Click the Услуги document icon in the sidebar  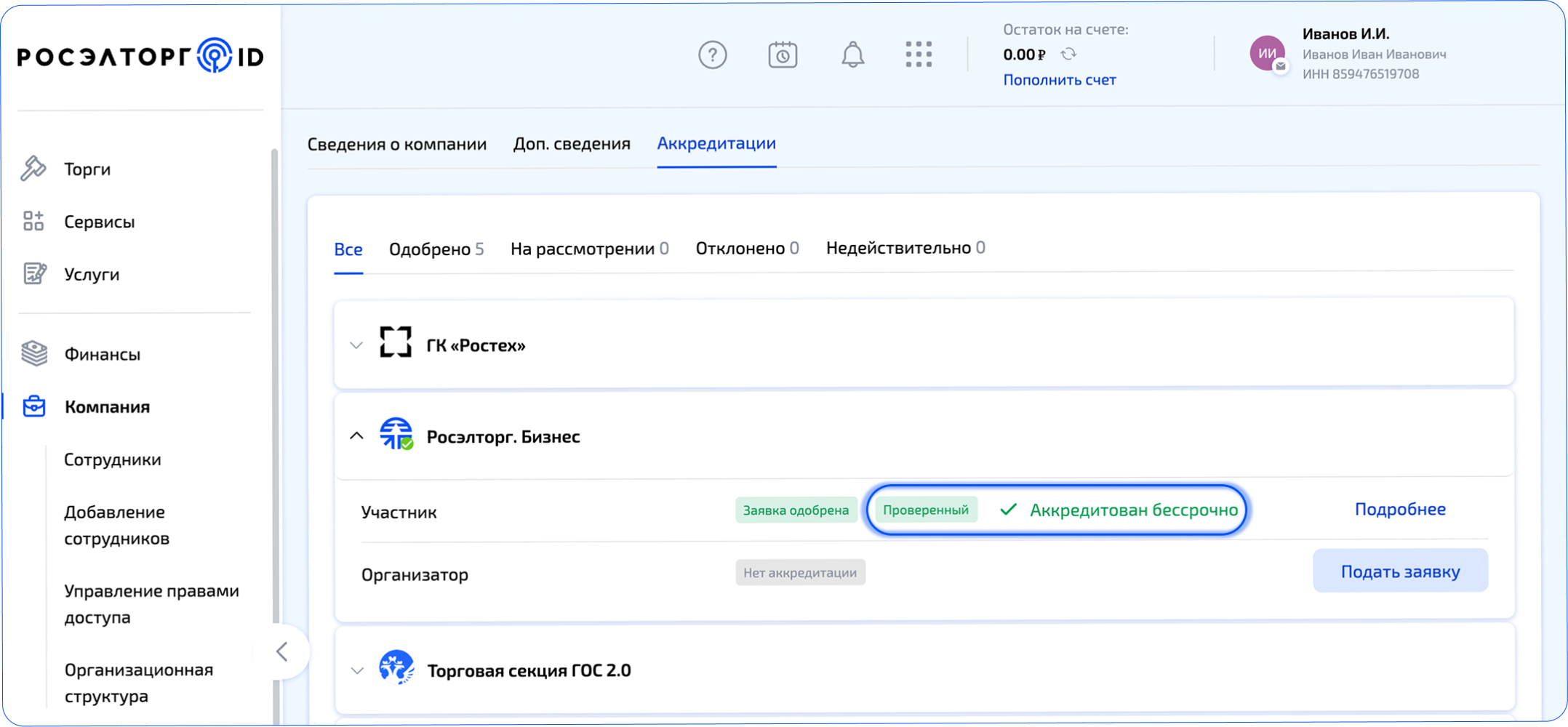(x=34, y=274)
